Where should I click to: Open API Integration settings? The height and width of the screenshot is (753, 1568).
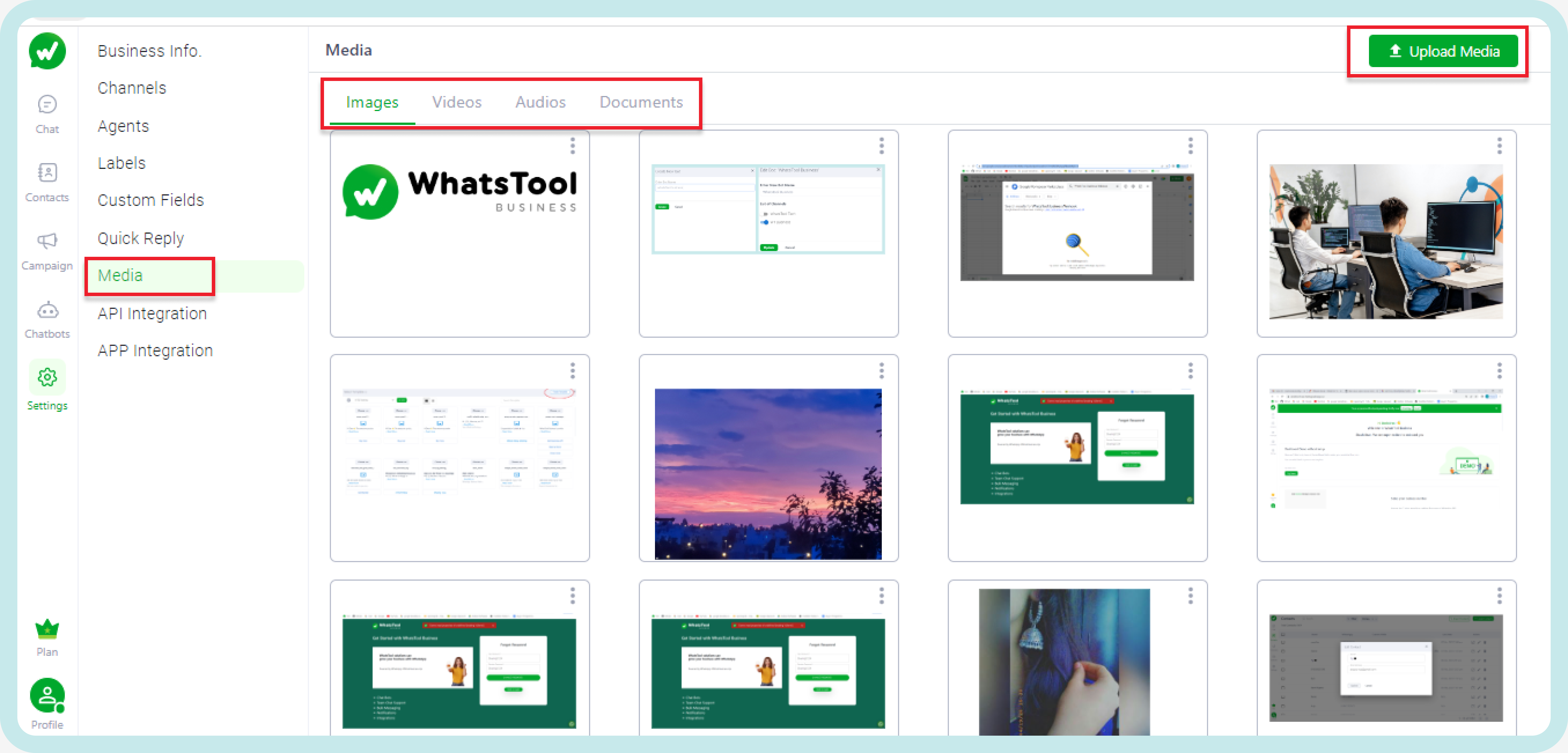click(x=152, y=313)
